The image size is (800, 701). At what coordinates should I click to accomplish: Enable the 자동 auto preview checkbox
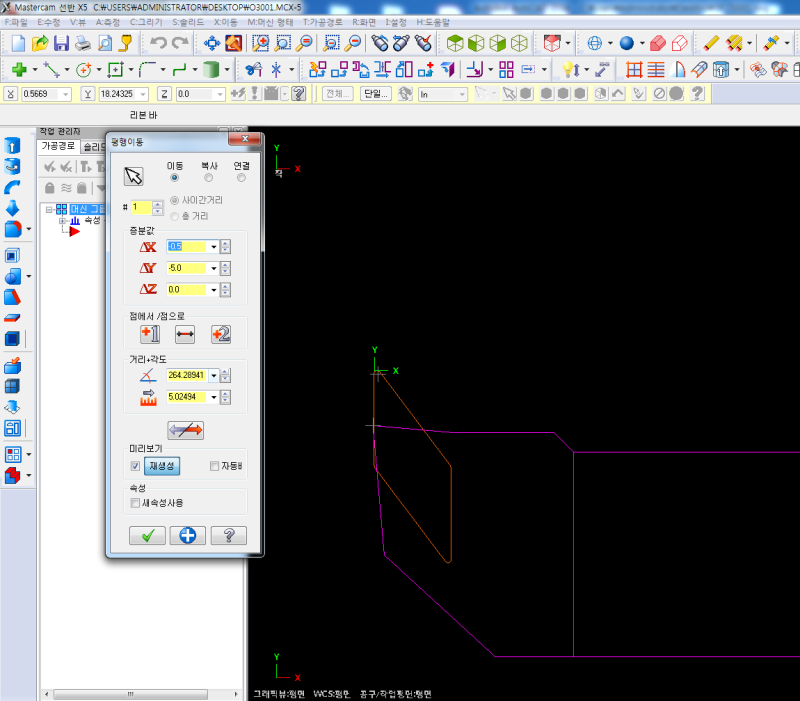coord(215,466)
